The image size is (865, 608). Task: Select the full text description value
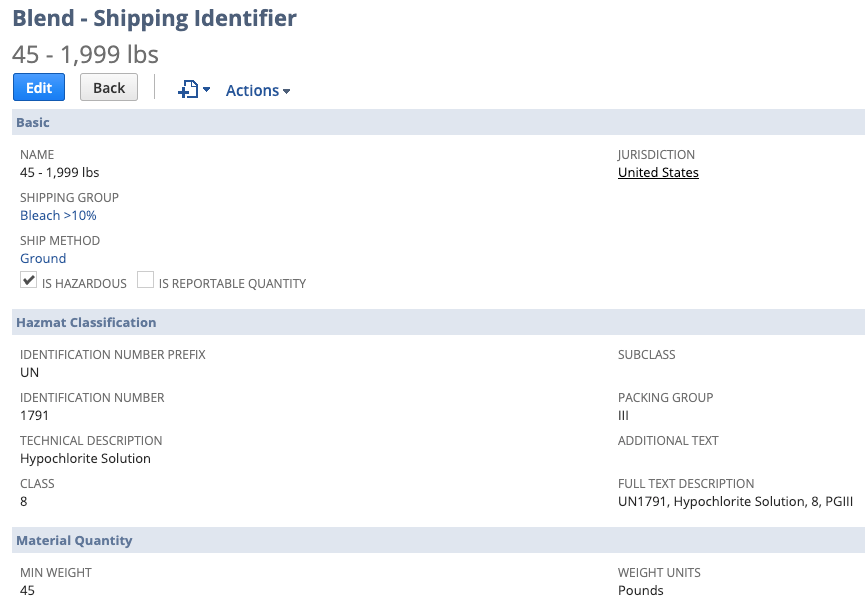(x=735, y=502)
